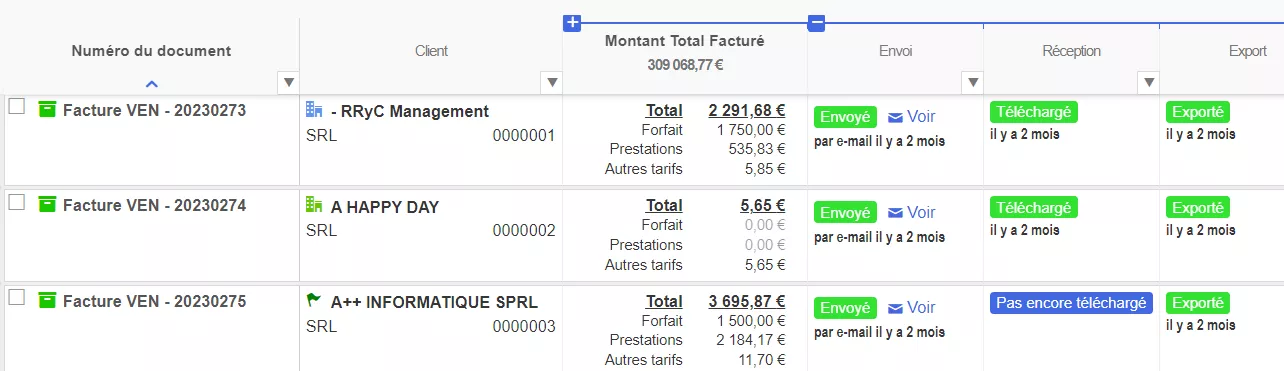1284x371 pixels.
Task: Click the envelope icon in the A HAPPY DAY row
Action: click(x=895, y=213)
